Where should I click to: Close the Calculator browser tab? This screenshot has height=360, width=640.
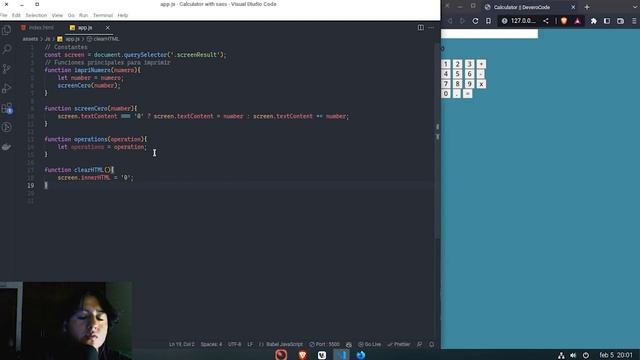click(x=573, y=7)
